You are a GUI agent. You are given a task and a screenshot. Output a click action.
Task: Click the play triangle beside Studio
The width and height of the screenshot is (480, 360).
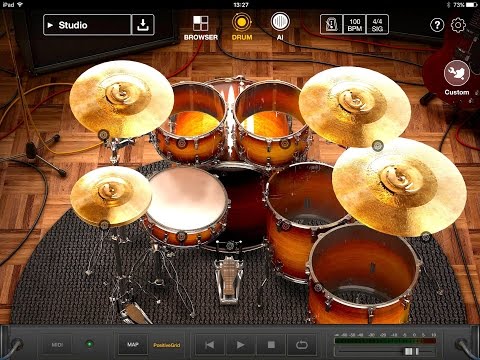pos(50,25)
